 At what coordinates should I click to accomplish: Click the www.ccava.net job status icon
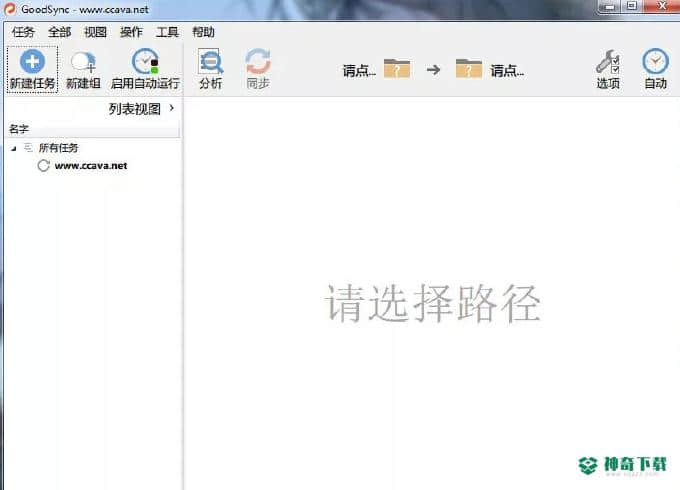click(x=43, y=166)
